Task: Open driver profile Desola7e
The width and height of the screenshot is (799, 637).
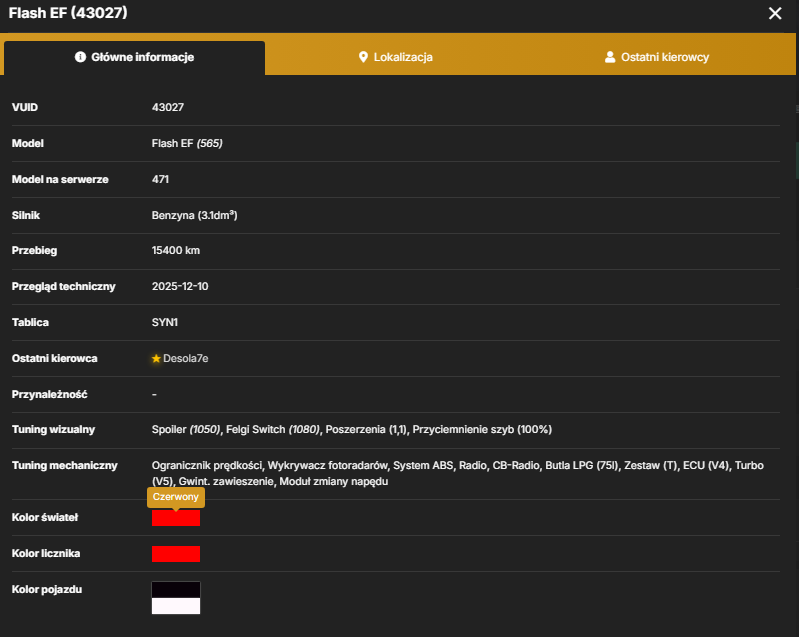Action: 185,358
